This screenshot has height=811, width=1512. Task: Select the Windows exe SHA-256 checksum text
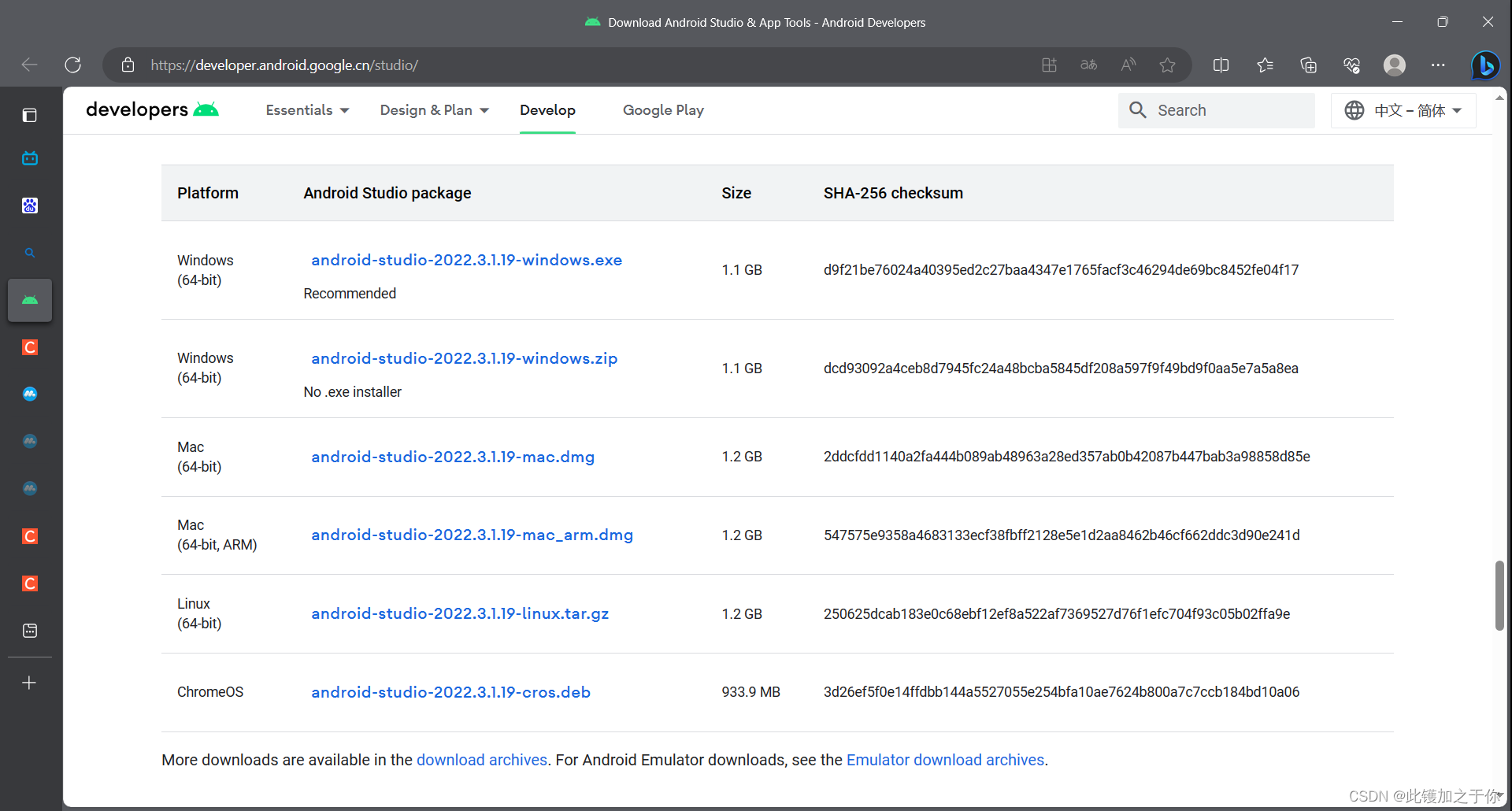1061,270
